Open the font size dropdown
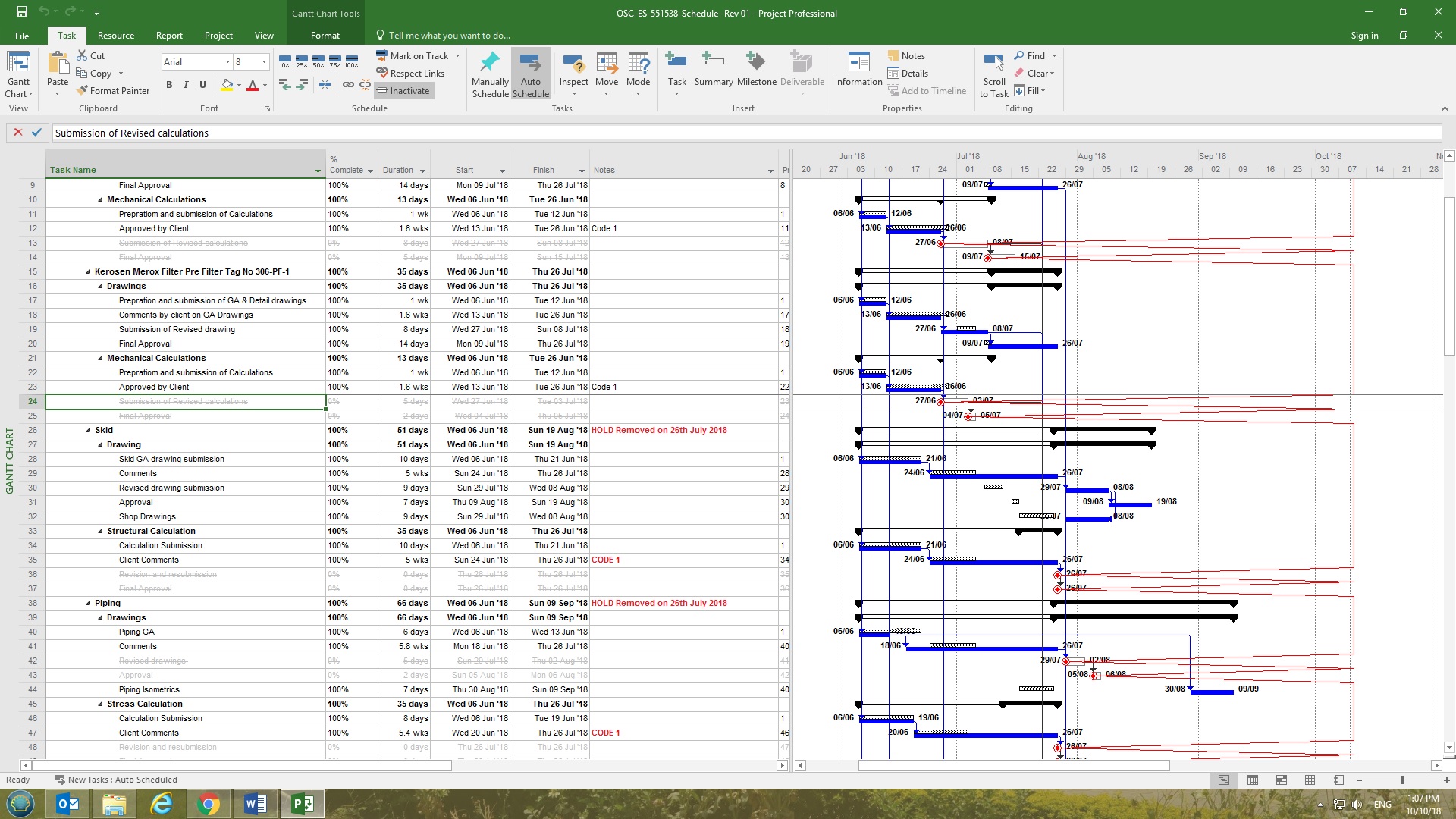The height and width of the screenshot is (819, 1456). point(264,61)
